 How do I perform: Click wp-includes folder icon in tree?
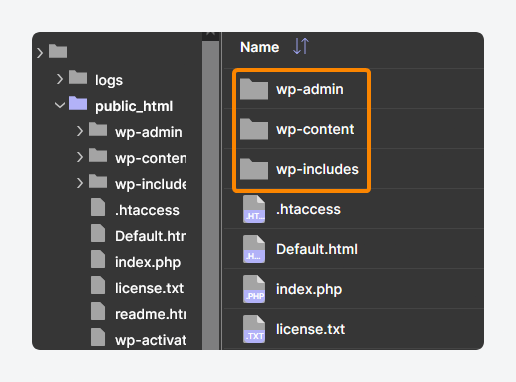[x=98, y=181]
